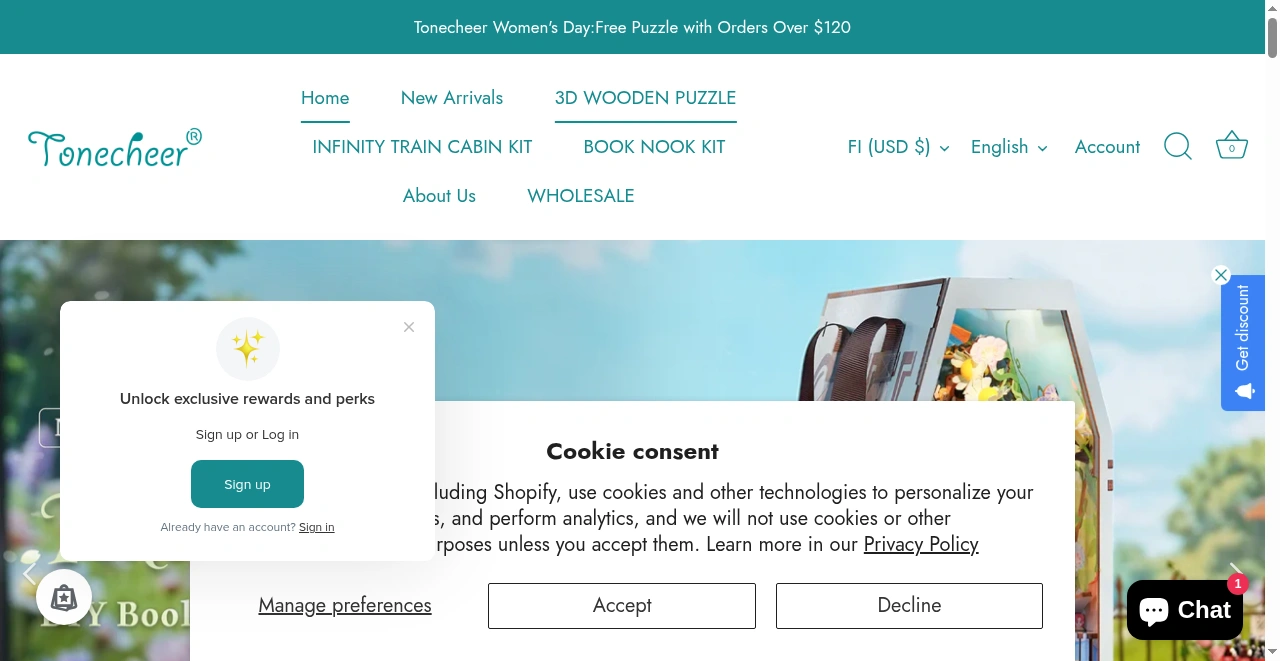The width and height of the screenshot is (1280, 661).
Task: Open the 3D WOODEN PUZZLE menu
Action: pos(645,98)
